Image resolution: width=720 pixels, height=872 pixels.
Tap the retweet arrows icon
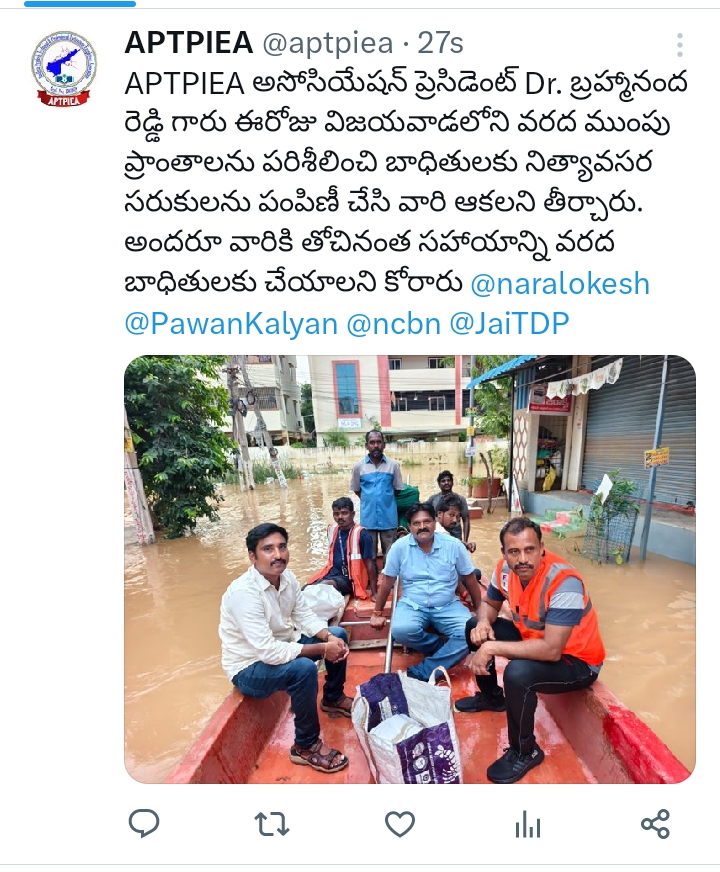click(x=271, y=824)
